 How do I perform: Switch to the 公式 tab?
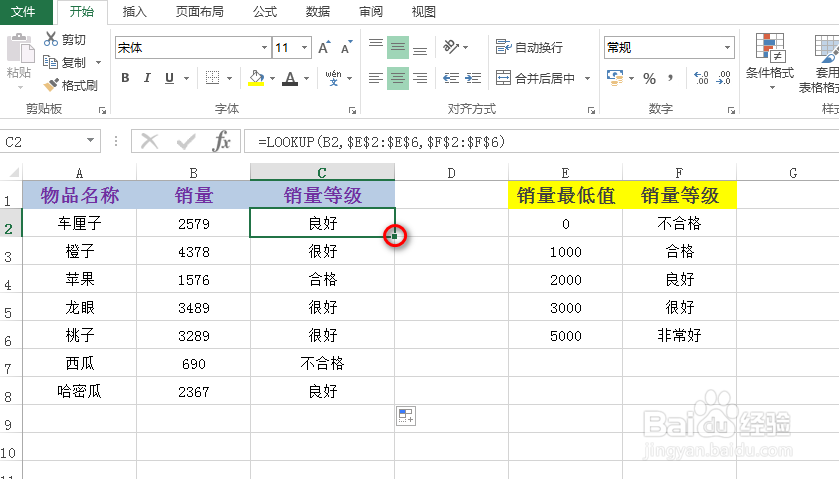(x=265, y=12)
